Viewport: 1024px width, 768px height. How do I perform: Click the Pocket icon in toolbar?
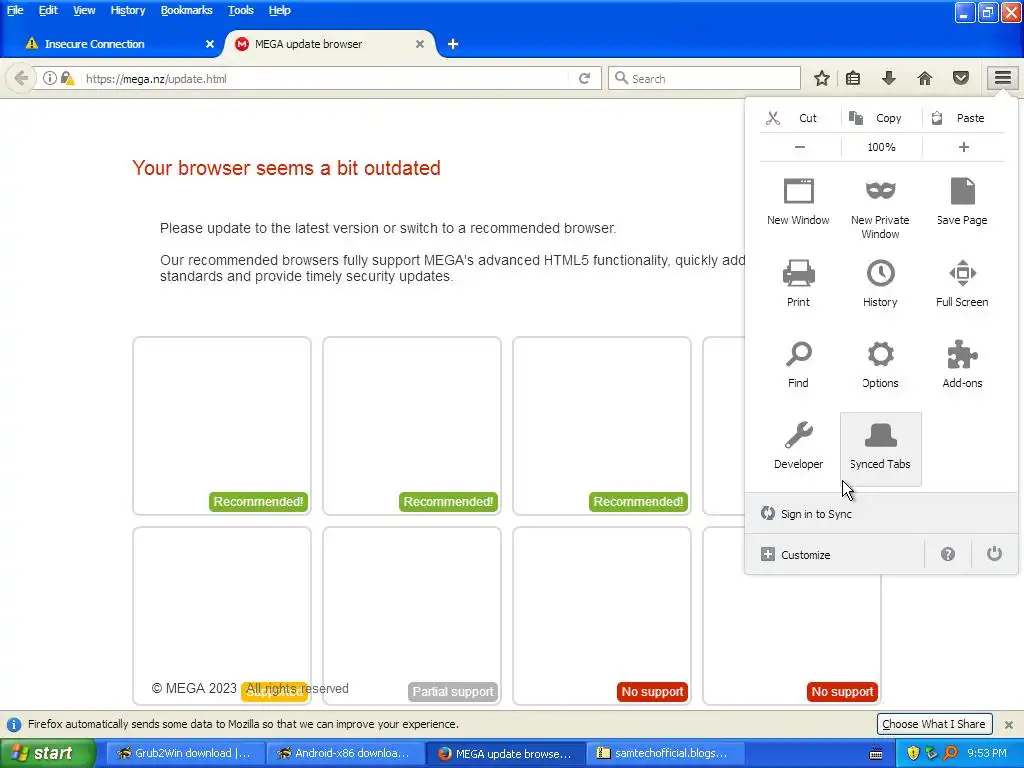click(x=961, y=78)
